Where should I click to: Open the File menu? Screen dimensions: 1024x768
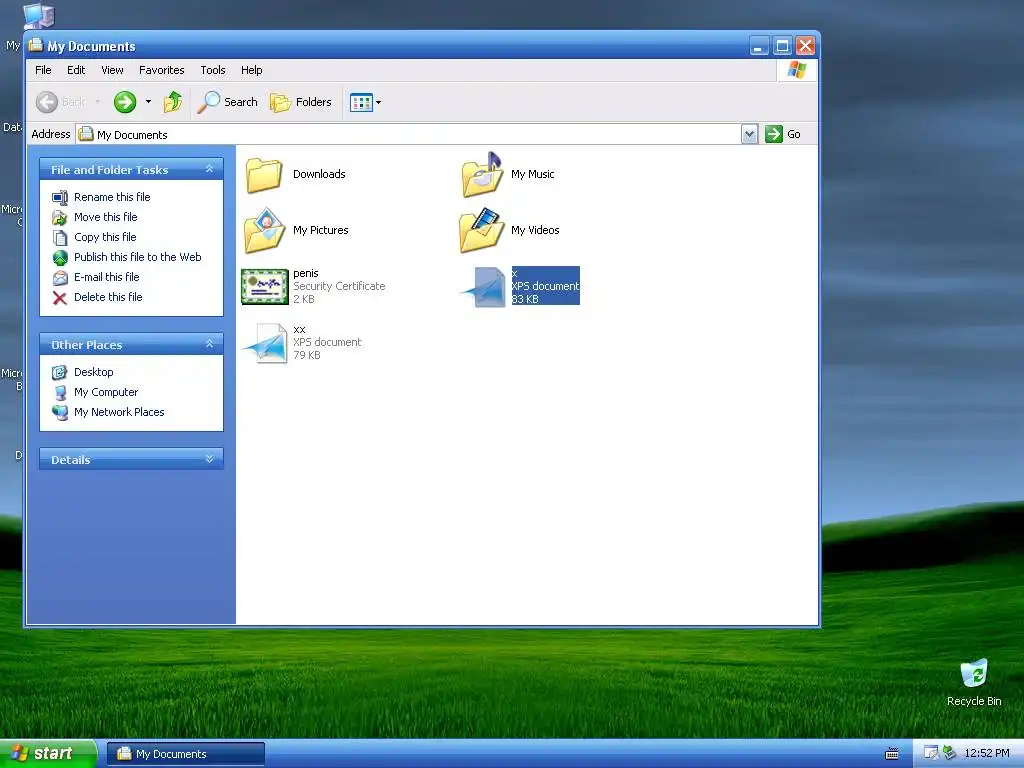(43, 70)
